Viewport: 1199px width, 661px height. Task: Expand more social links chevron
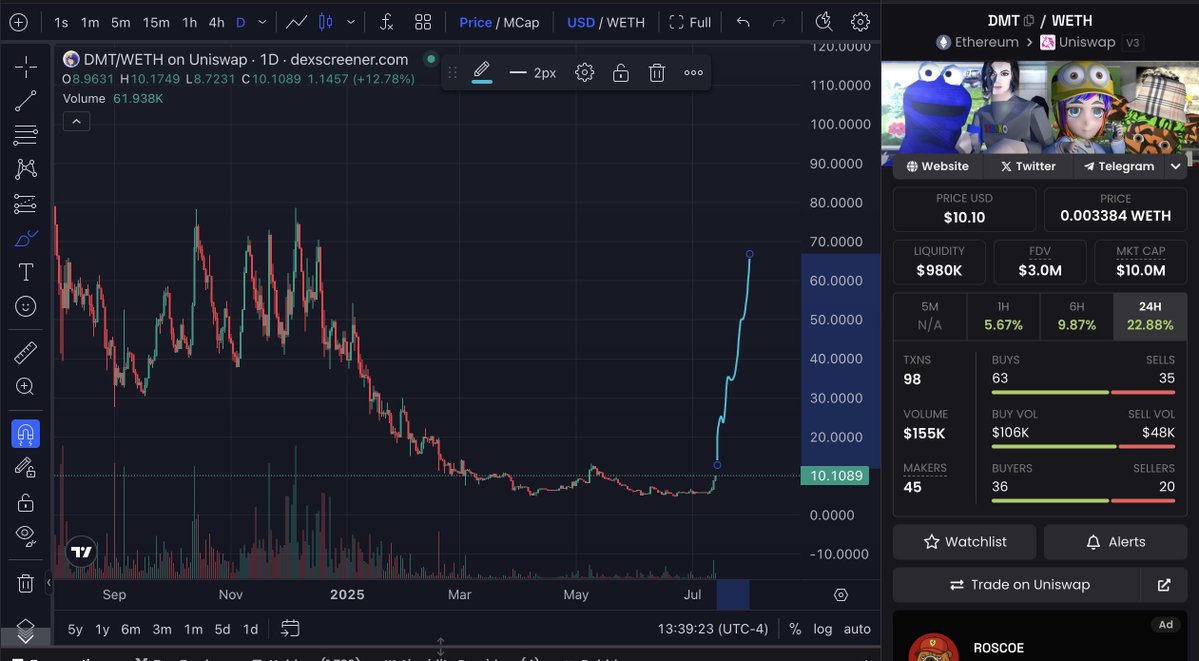(x=1176, y=166)
